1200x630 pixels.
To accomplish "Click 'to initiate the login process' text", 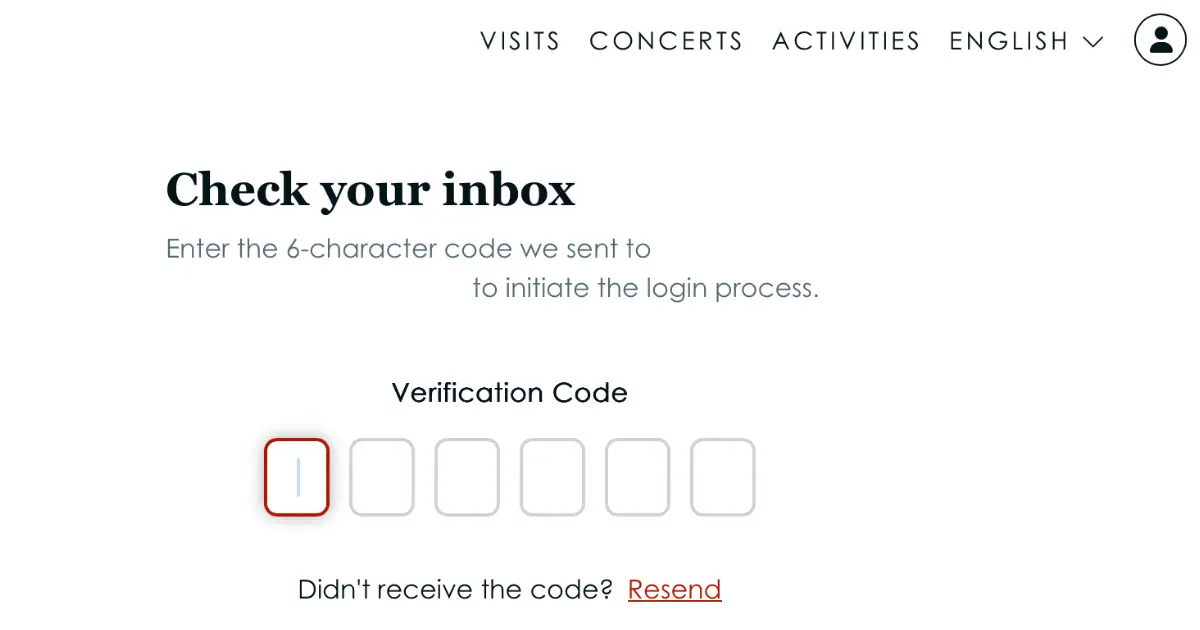I will tap(646, 289).
